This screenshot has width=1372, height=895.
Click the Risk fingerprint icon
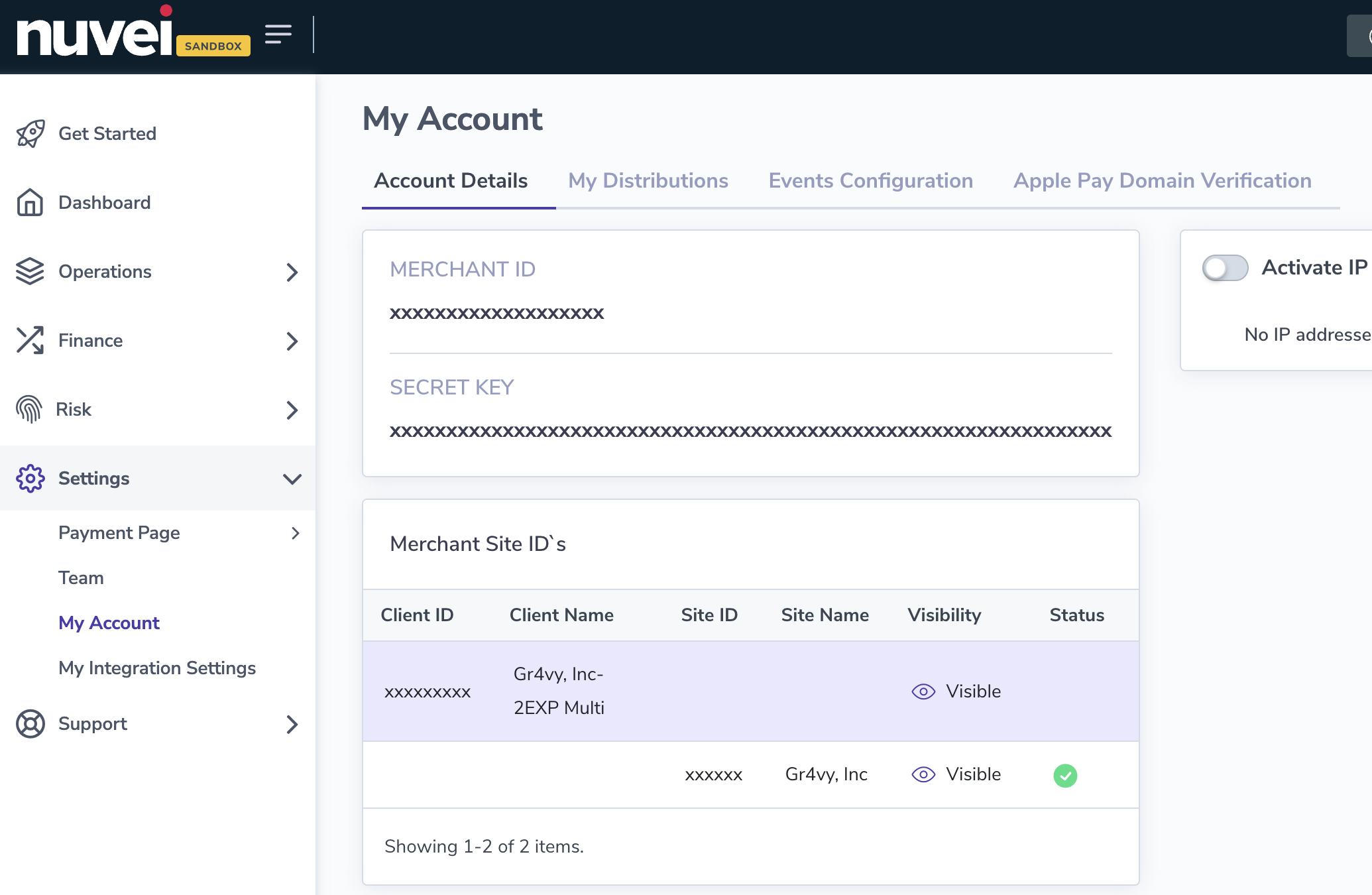tap(29, 409)
